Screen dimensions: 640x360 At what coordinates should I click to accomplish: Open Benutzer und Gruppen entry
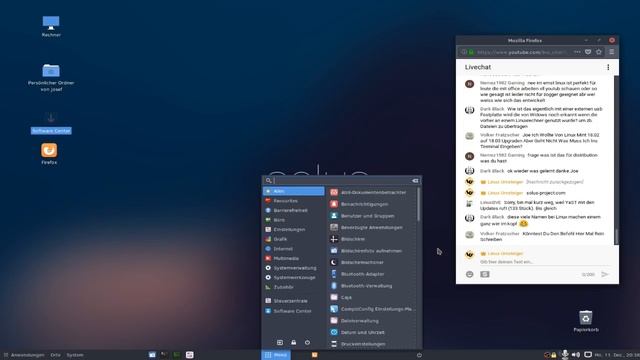point(372,216)
